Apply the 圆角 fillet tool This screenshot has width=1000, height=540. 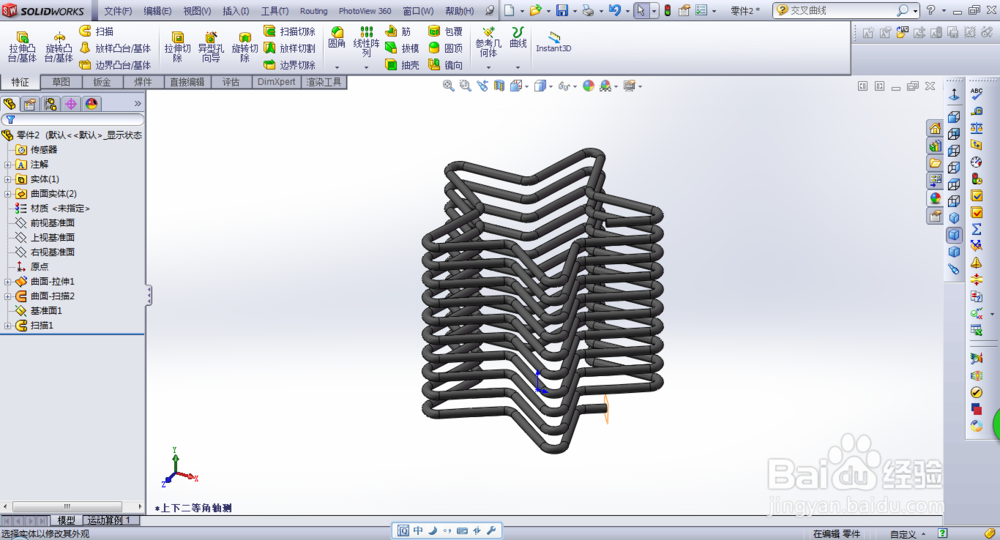coord(337,38)
